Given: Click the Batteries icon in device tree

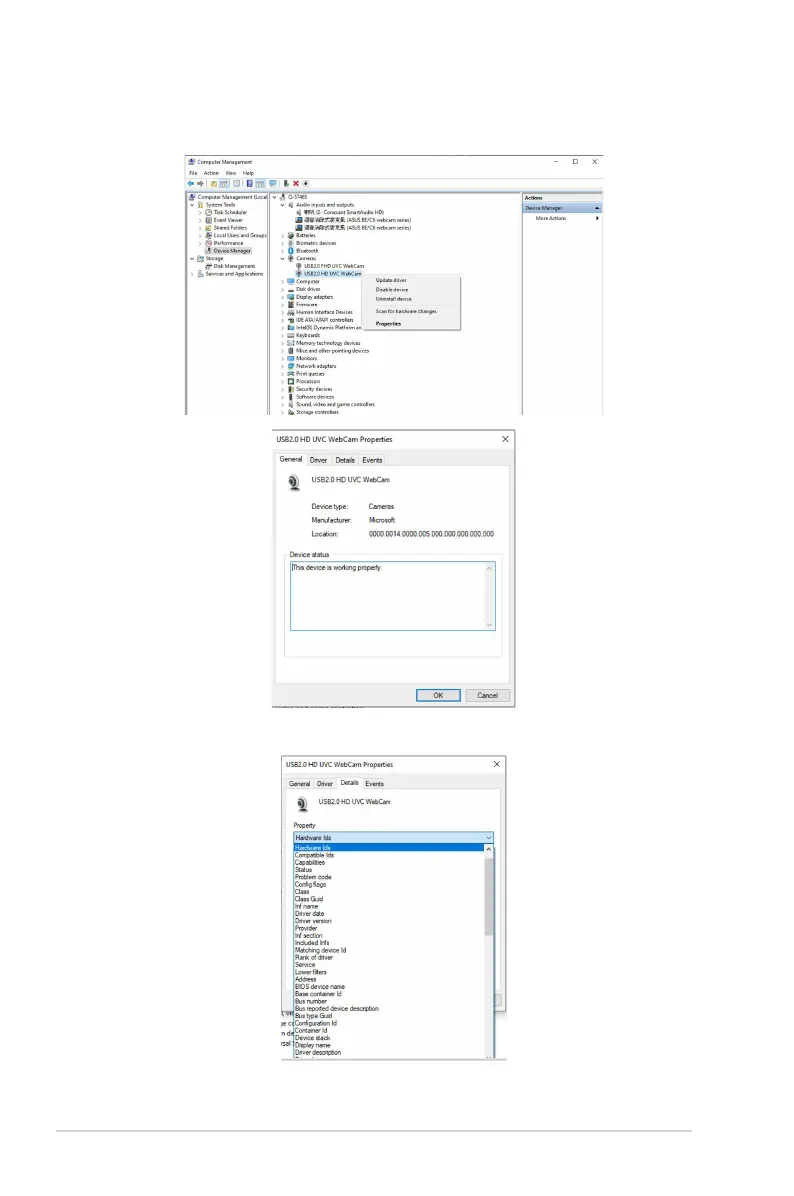Looking at the screenshot, I should 291,236.
